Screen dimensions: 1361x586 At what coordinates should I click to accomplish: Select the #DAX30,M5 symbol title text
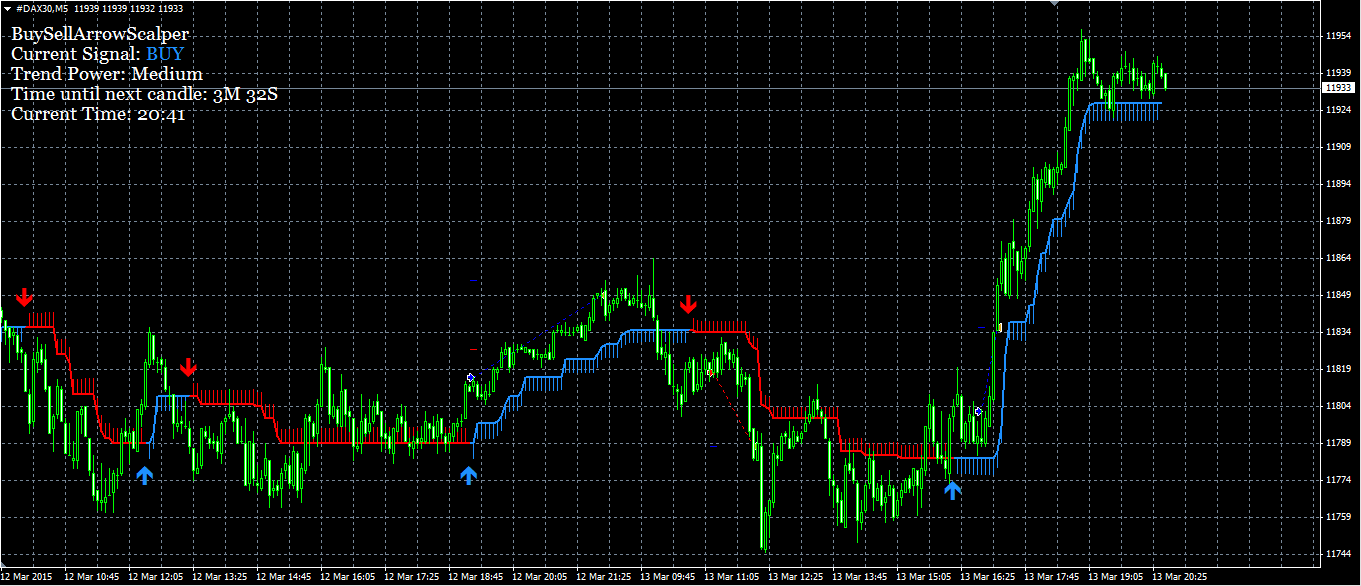pos(41,8)
